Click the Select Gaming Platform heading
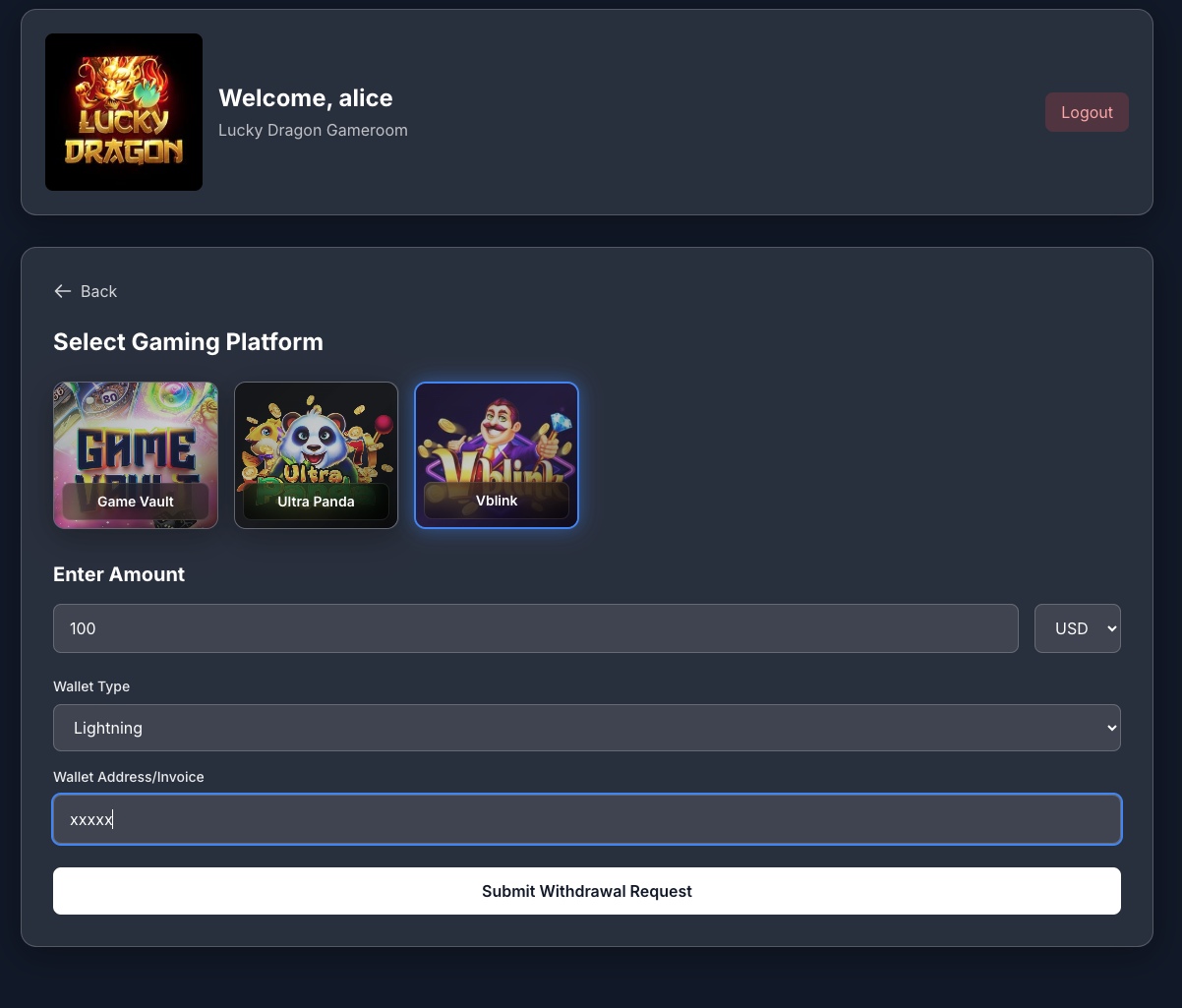Viewport: 1182px width, 1008px height. 188,342
